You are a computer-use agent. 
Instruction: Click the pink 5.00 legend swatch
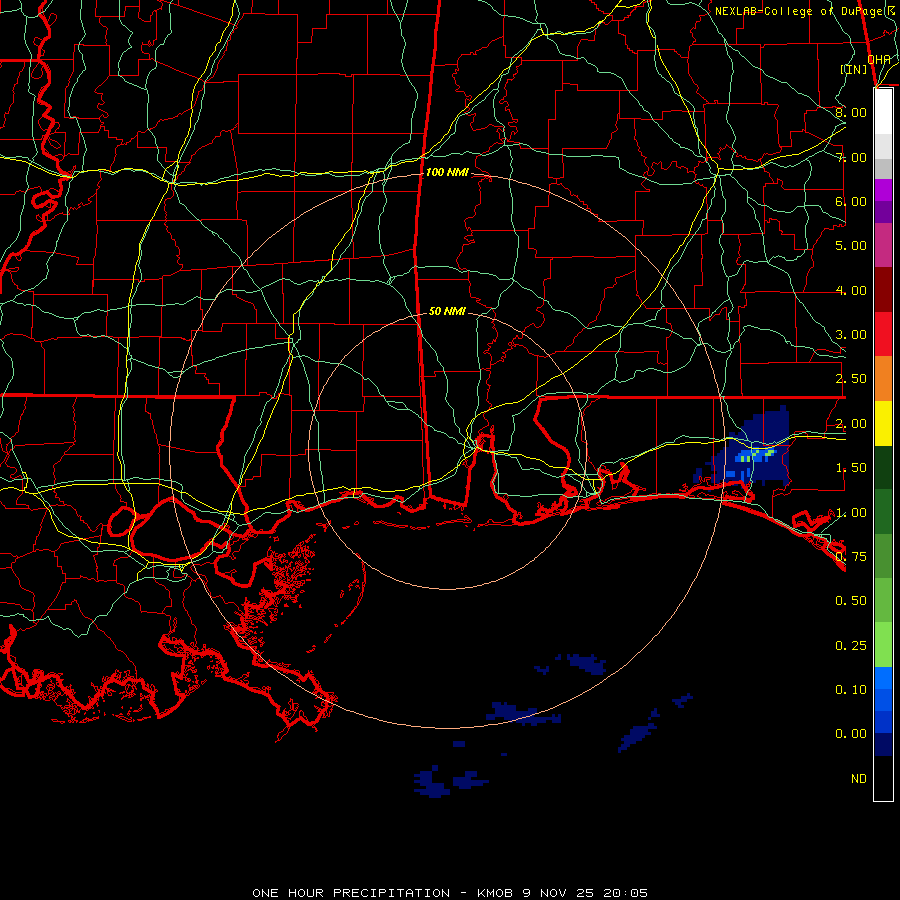click(x=883, y=245)
